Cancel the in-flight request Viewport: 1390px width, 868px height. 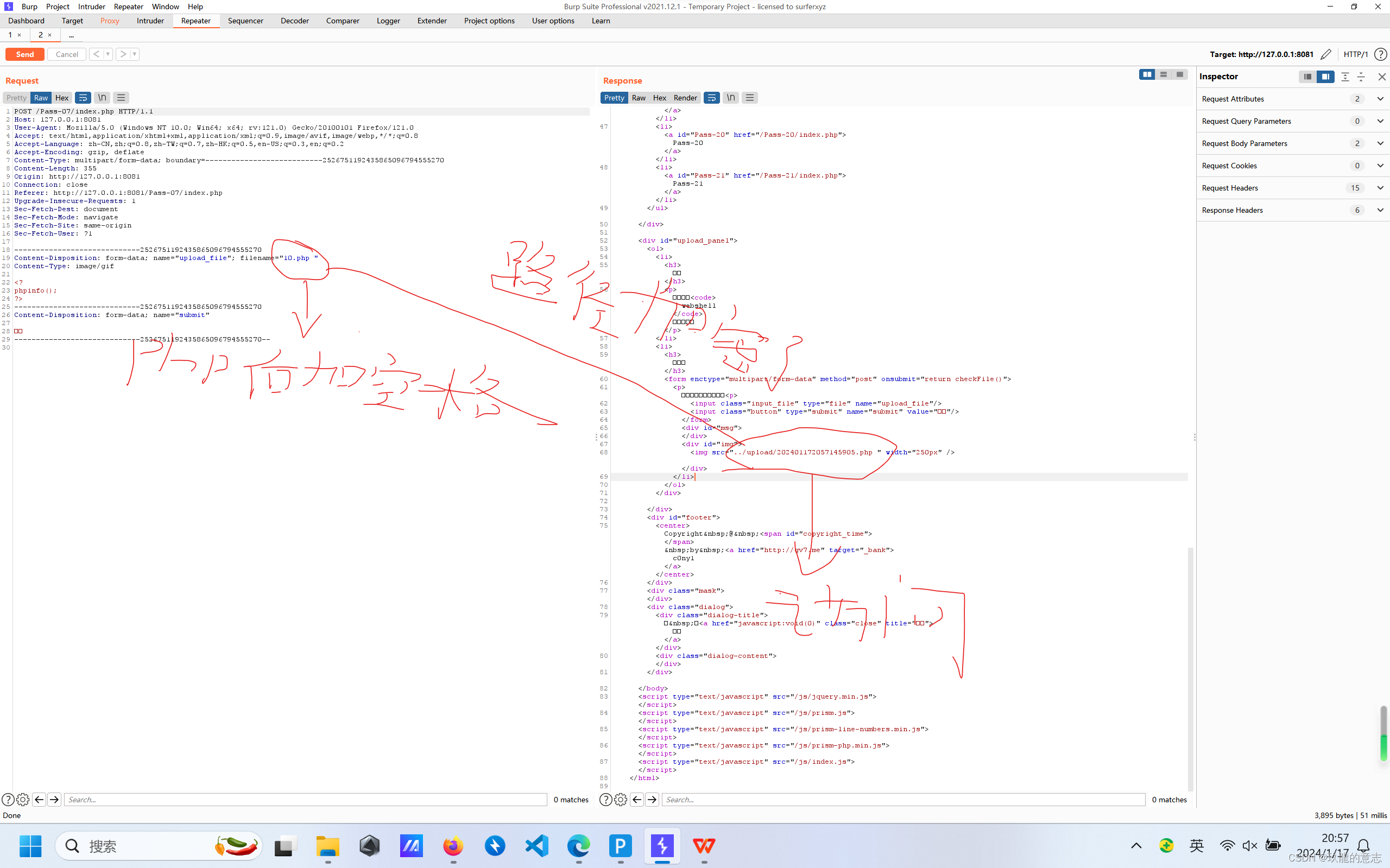coord(67,54)
